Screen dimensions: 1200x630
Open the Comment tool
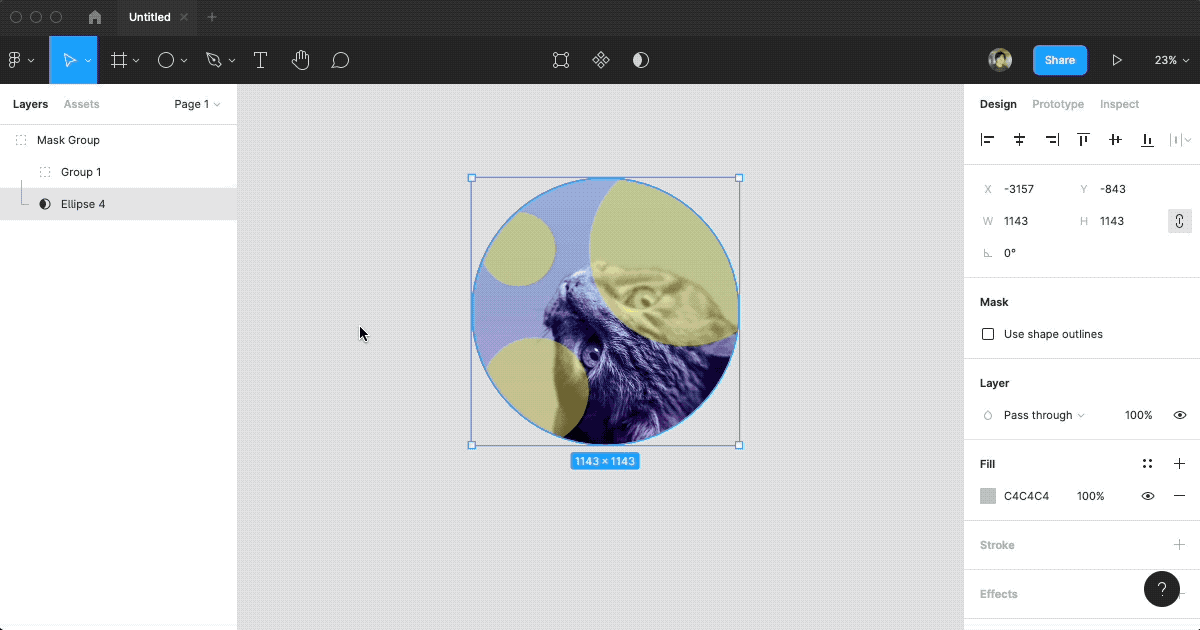click(340, 59)
